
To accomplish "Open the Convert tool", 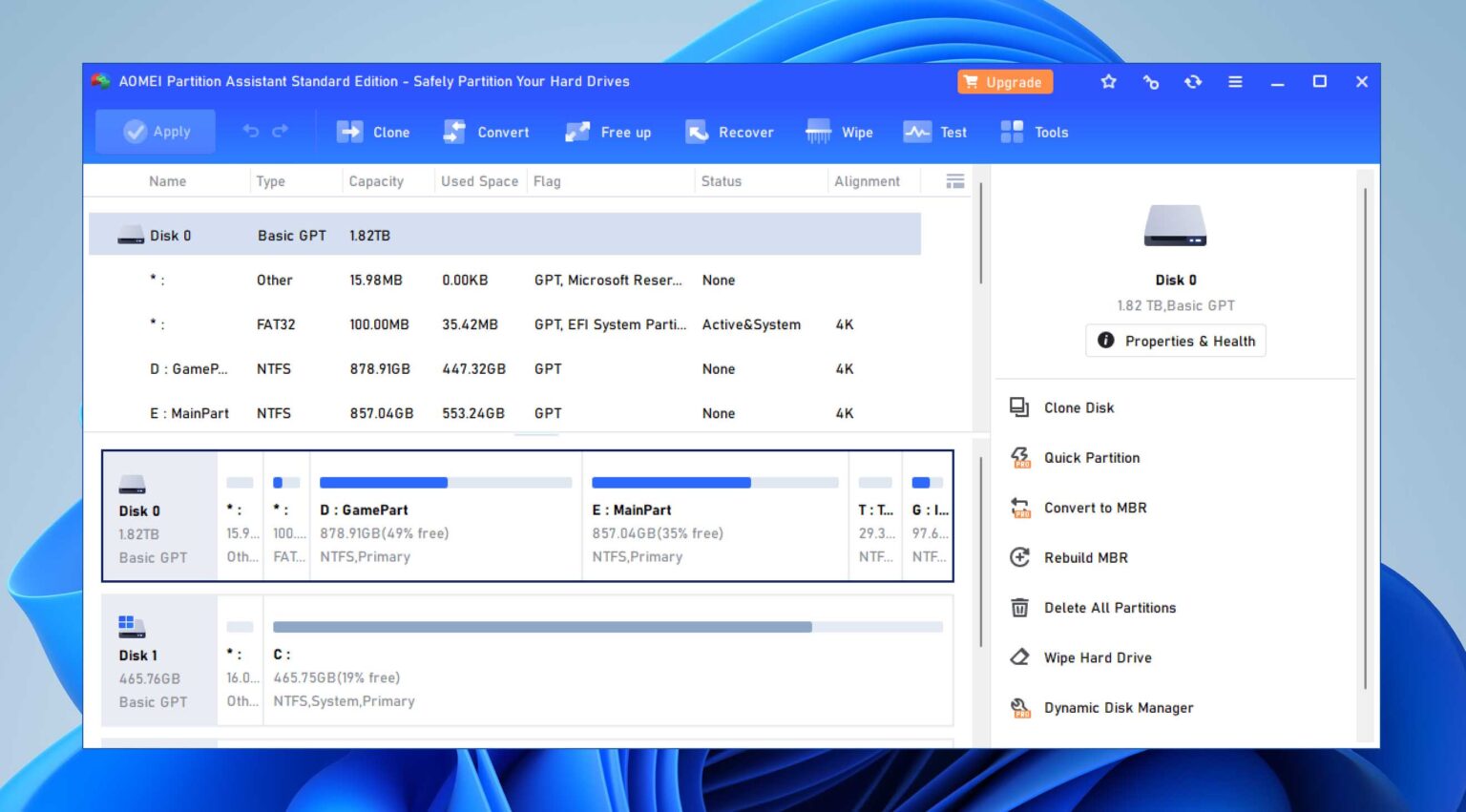I will [486, 132].
